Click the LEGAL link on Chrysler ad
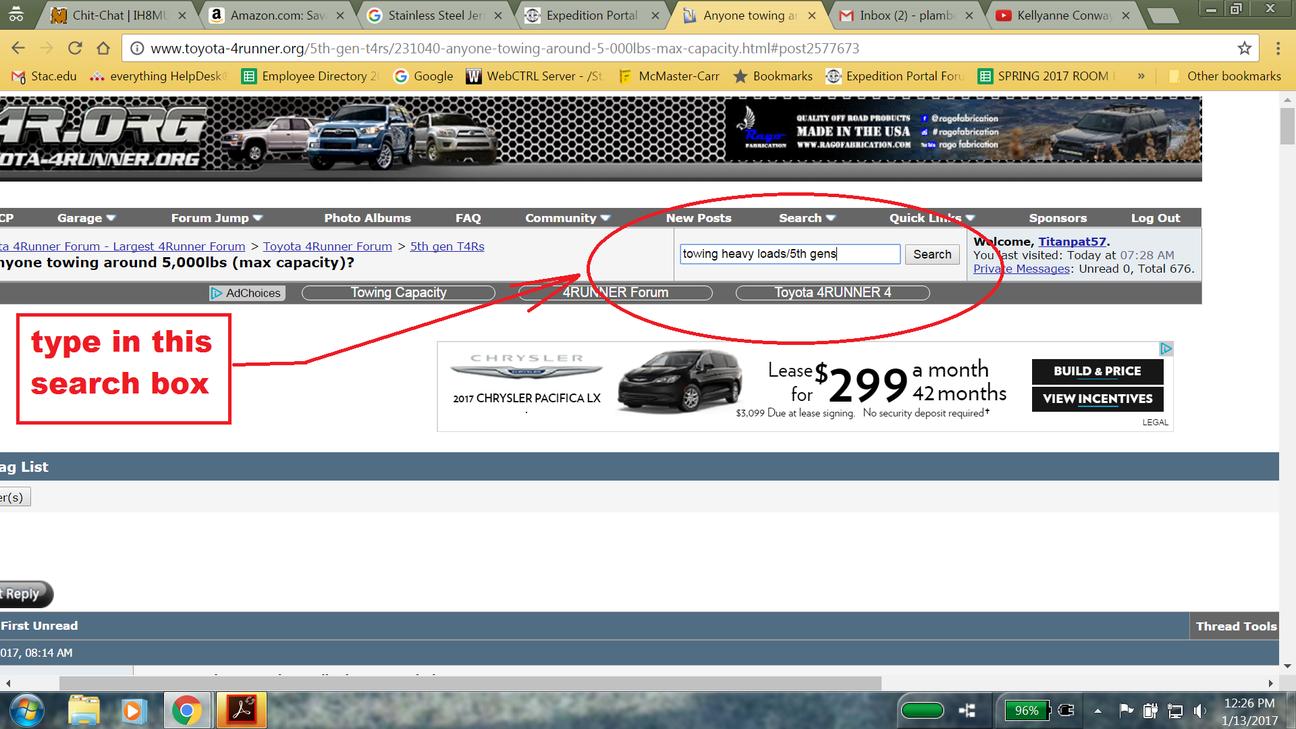Image resolution: width=1296 pixels, height=729 pixels. (1155, 423)
